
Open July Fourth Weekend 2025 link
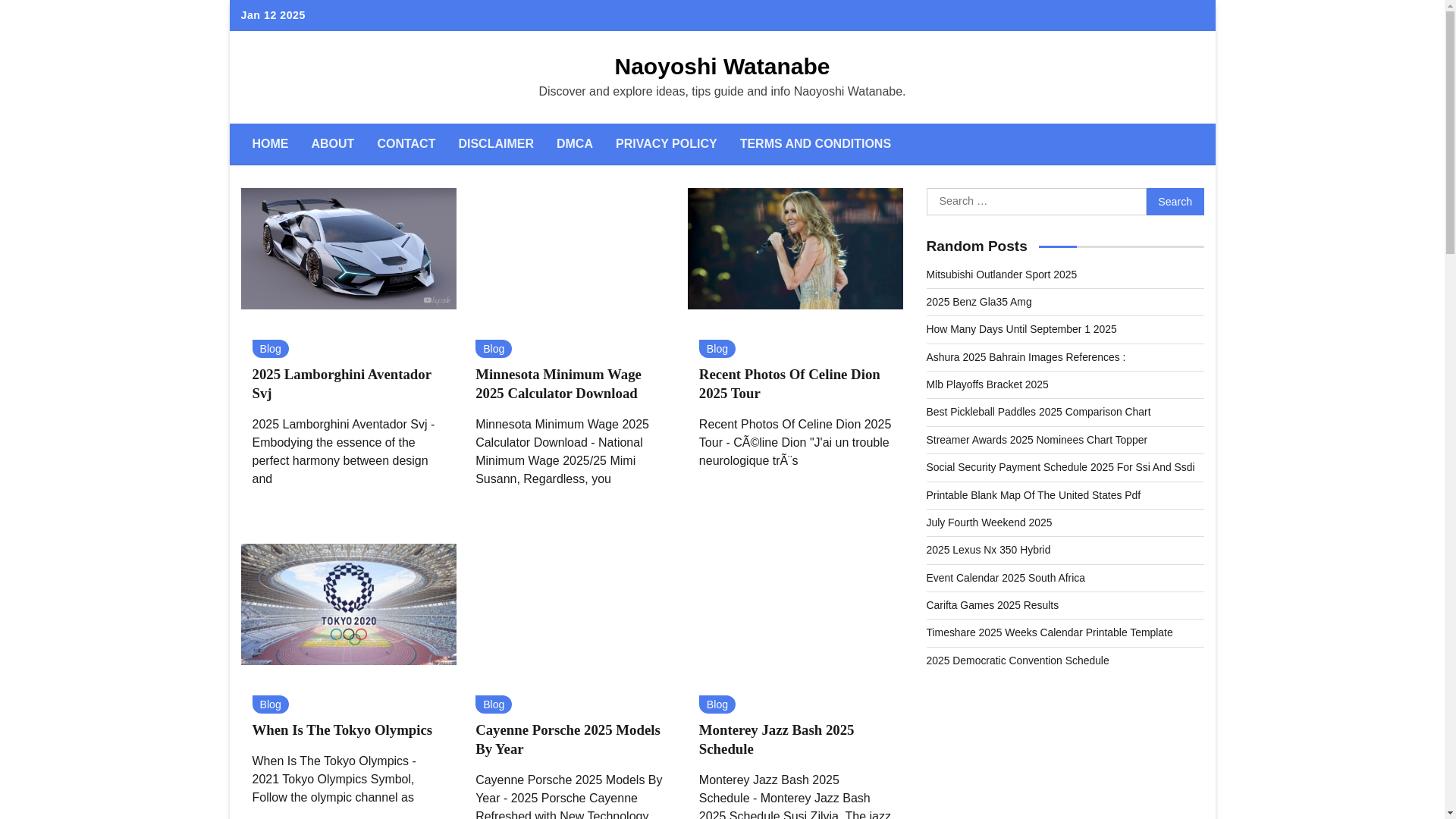[x=989, y=522]
